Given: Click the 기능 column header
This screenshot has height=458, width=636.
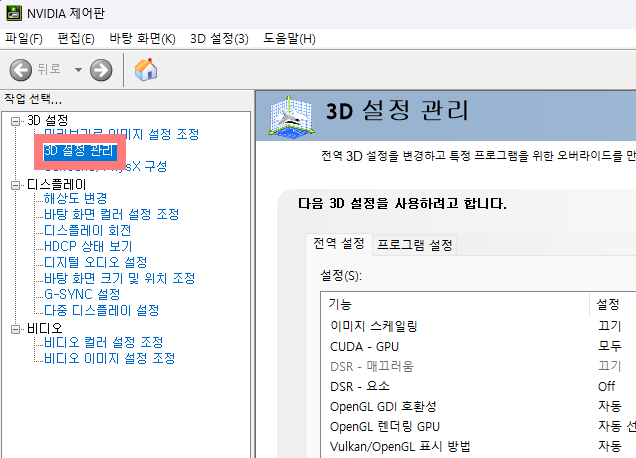Looking at the screenshot, I should tap(455, 304).
